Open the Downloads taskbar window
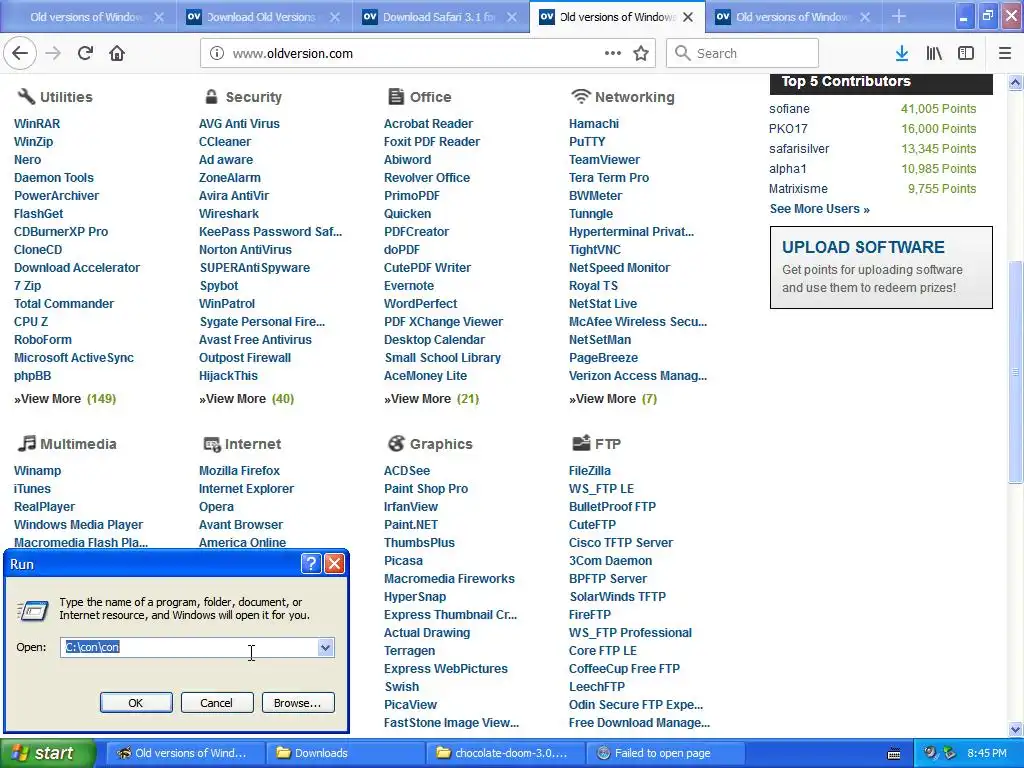Viewport: 1024px width, 768px height. pos(345,753)
